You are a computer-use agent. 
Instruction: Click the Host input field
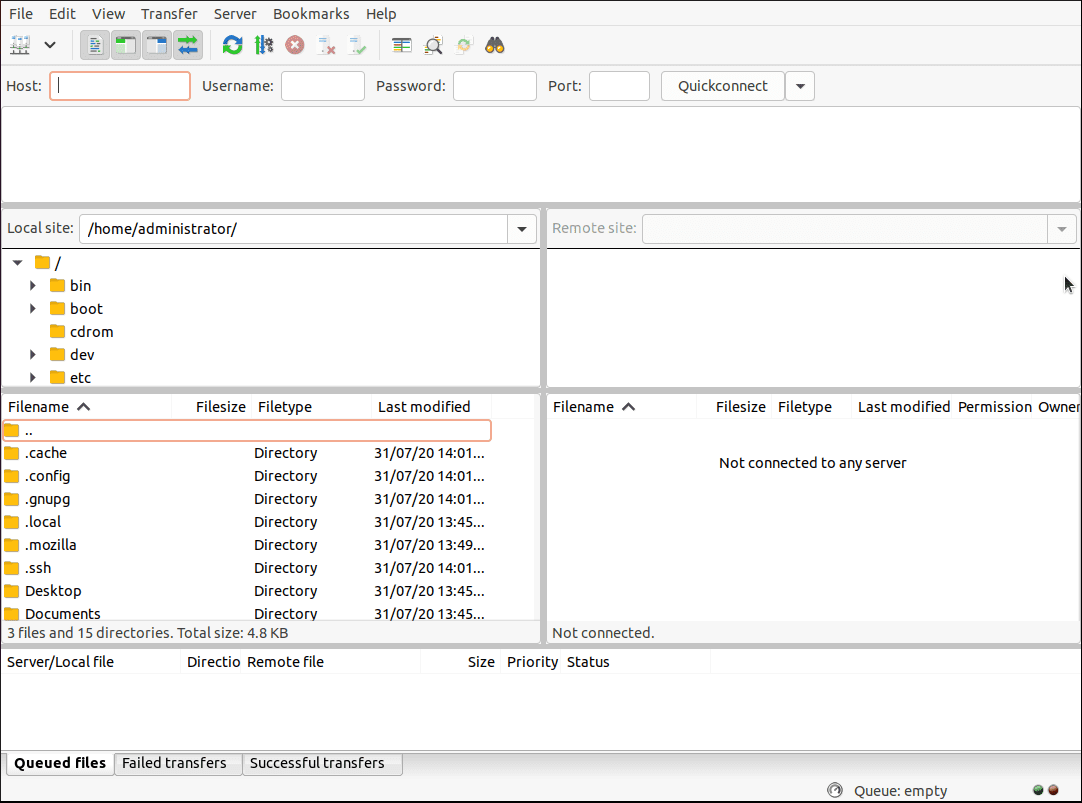[x=120, y=86]
